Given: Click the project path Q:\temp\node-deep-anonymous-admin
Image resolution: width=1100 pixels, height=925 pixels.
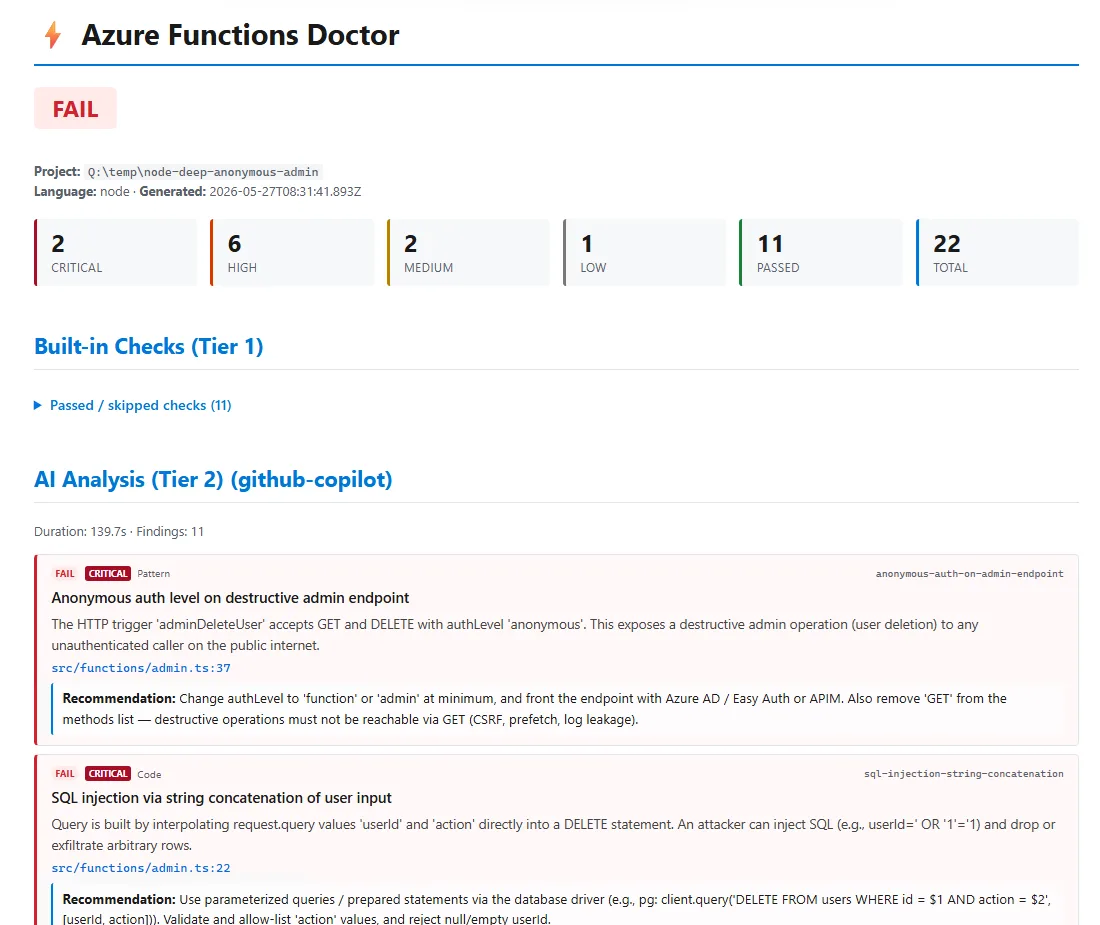Looking at the screenshot, I should click(x=203, y=172).
